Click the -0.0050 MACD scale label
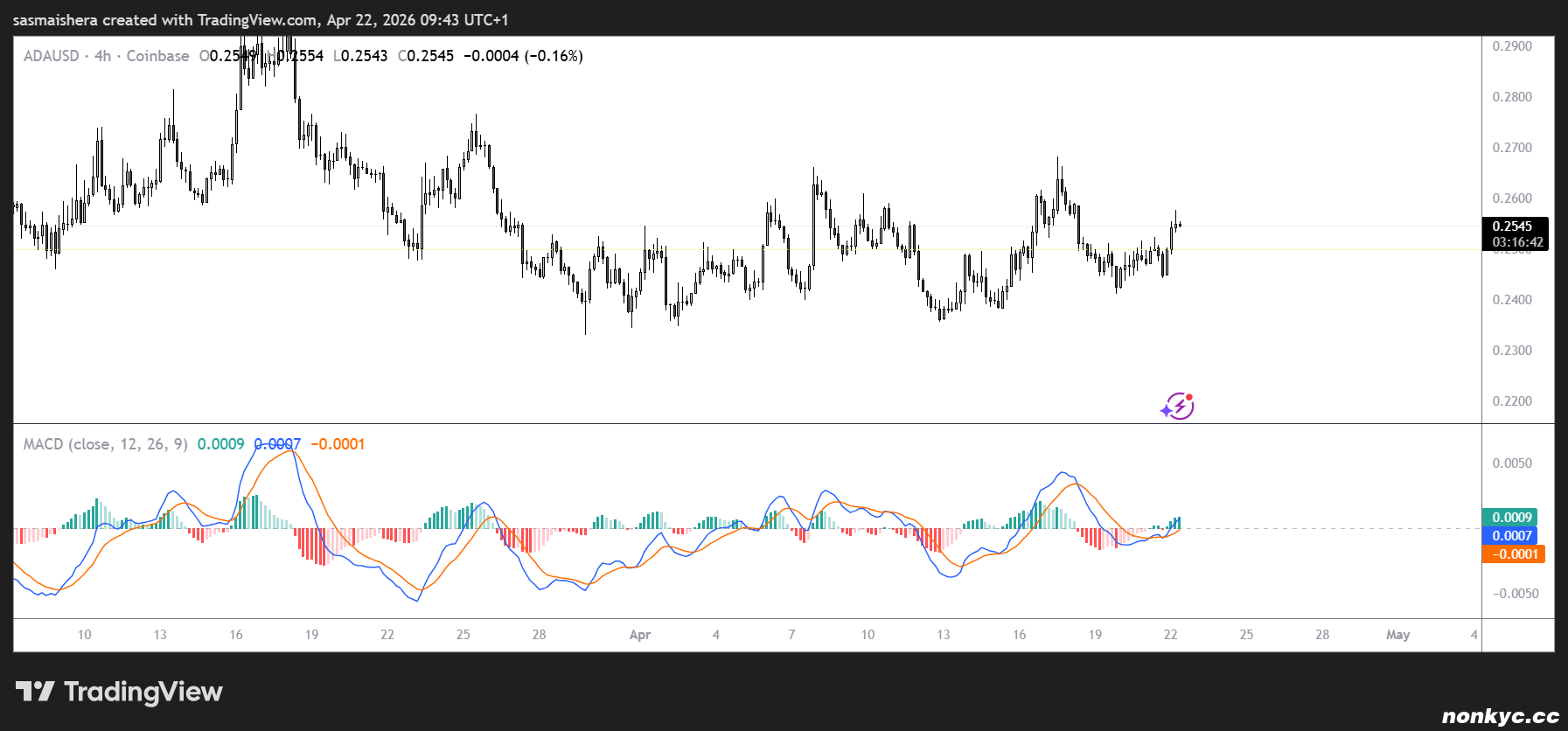The width and height of the screenshot is (1568, 731). pos(1515,594)
